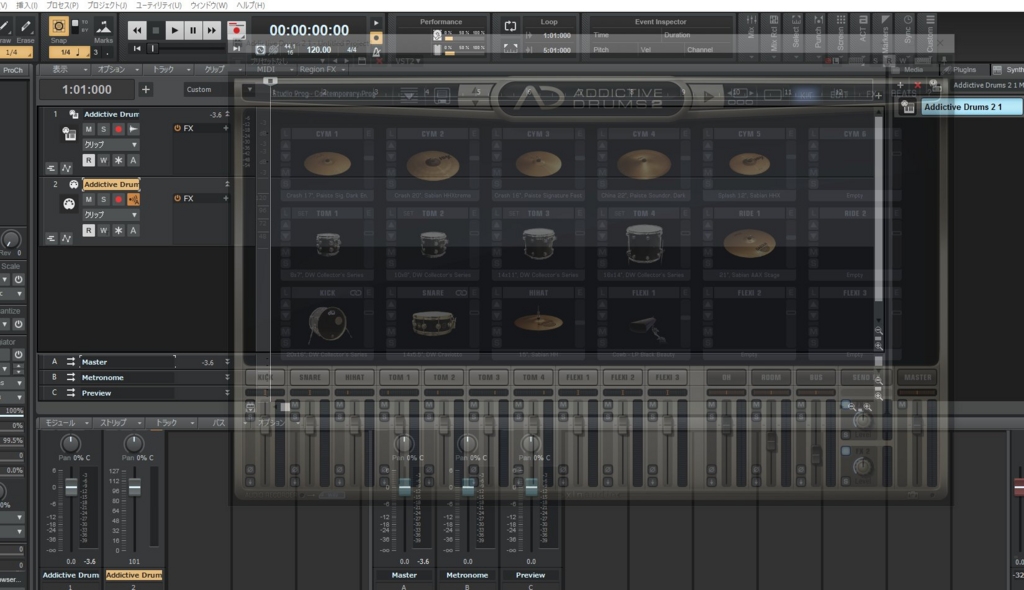Open the Marks options icon

coord(103,27)
